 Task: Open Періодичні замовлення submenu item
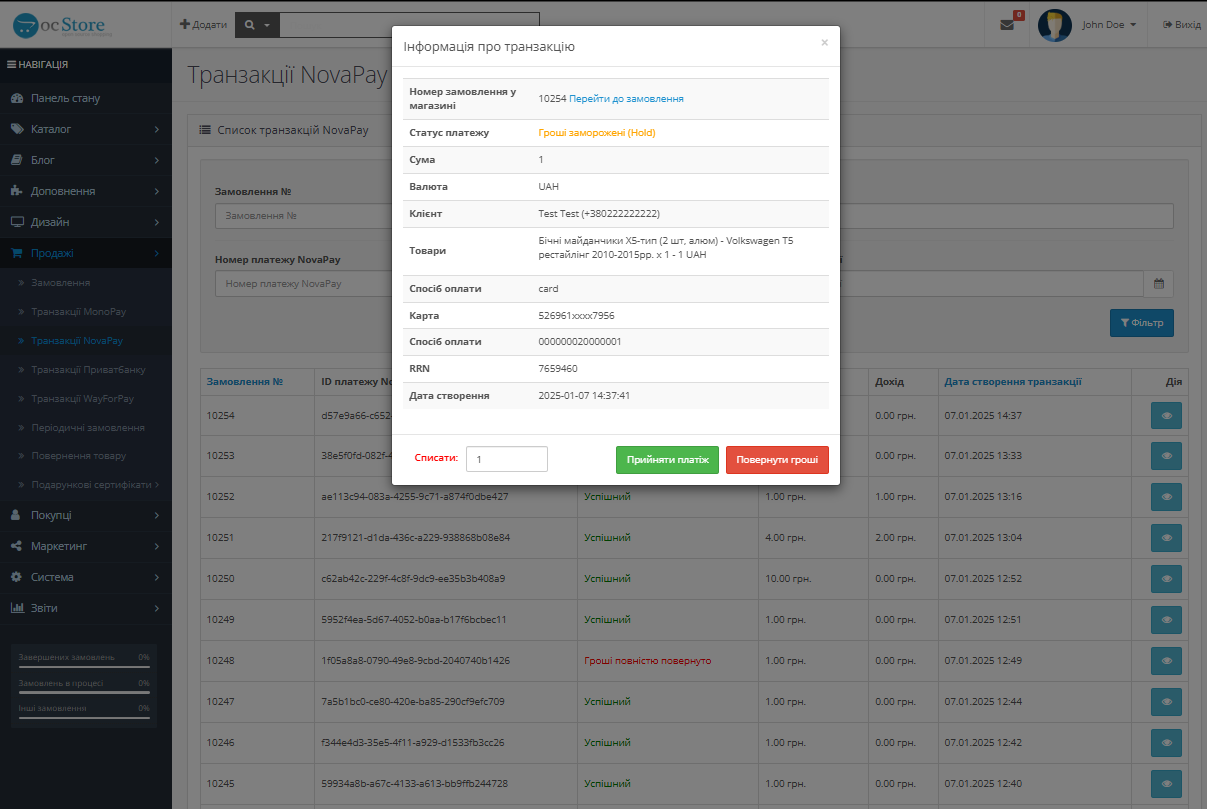pos(86,427)
